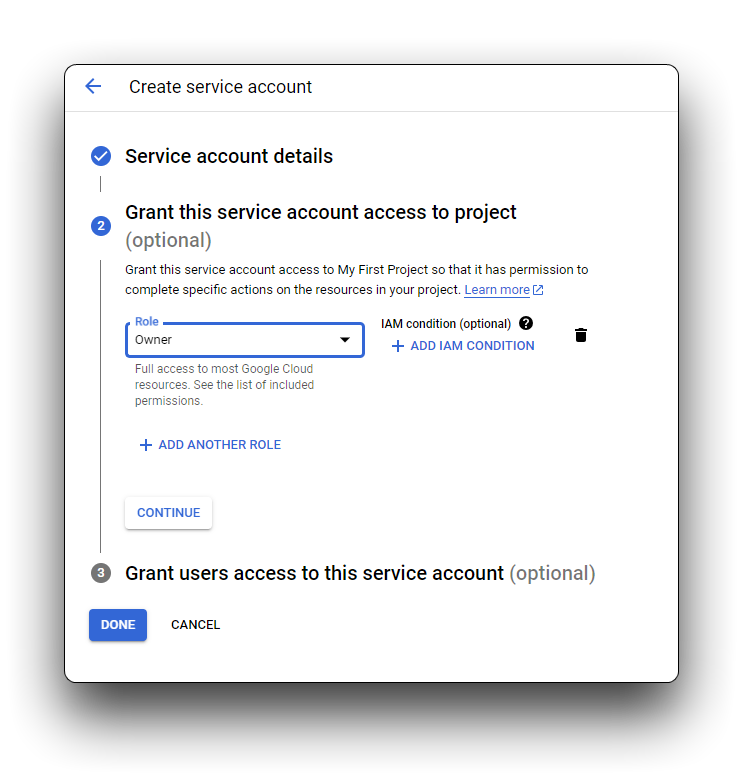Expand Grant users access to this service account
743x779 pixels.
(360, 573)
